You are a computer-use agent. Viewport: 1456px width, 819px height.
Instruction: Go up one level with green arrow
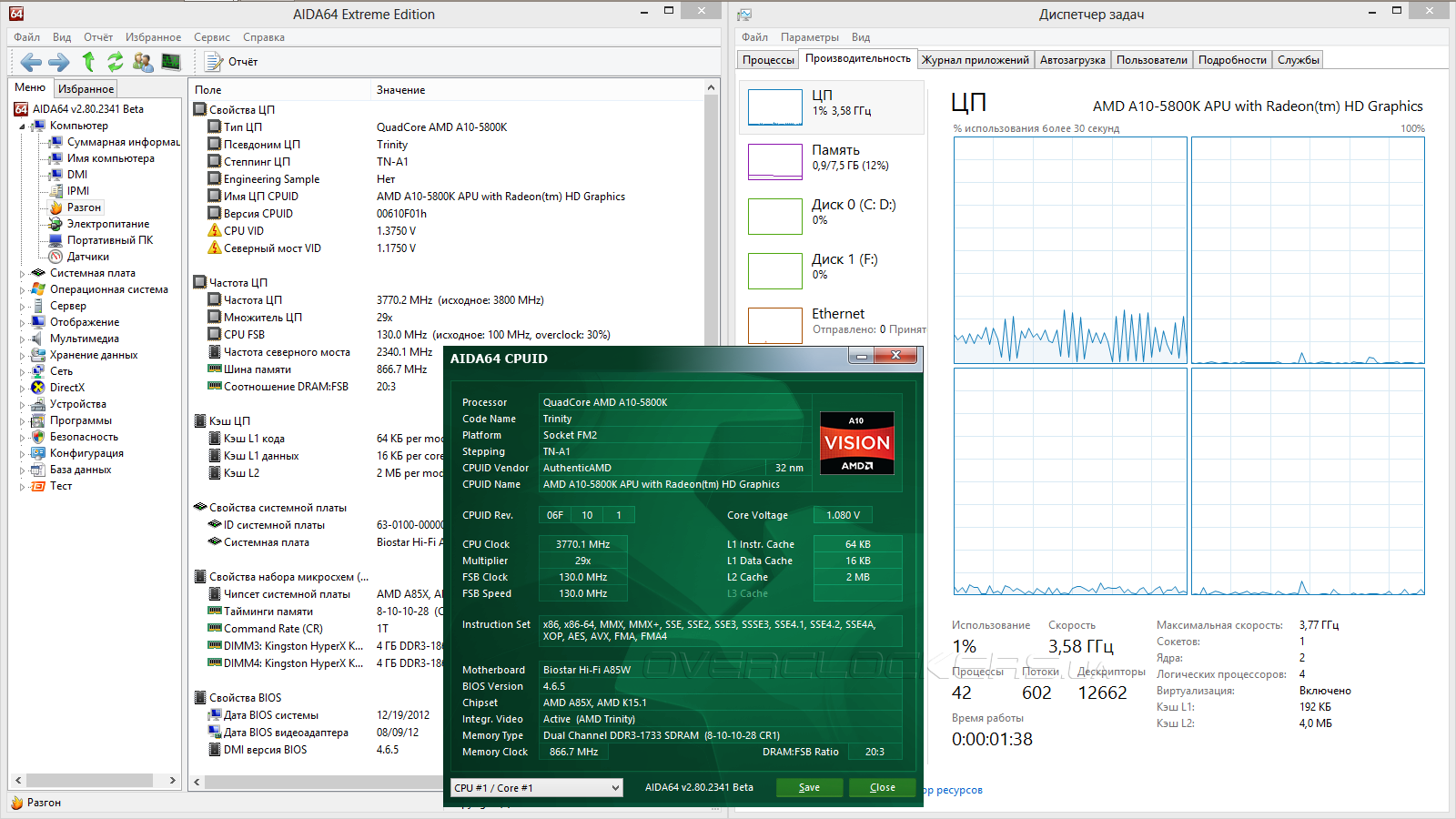point(88,62)
